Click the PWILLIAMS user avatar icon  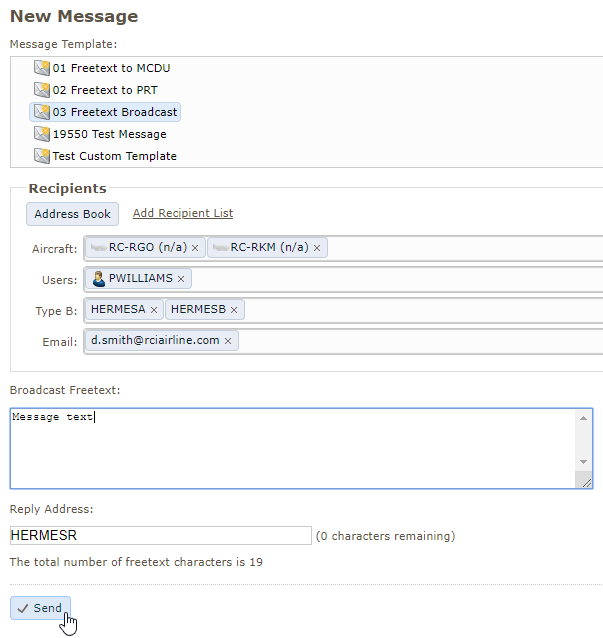coord(99,279)
